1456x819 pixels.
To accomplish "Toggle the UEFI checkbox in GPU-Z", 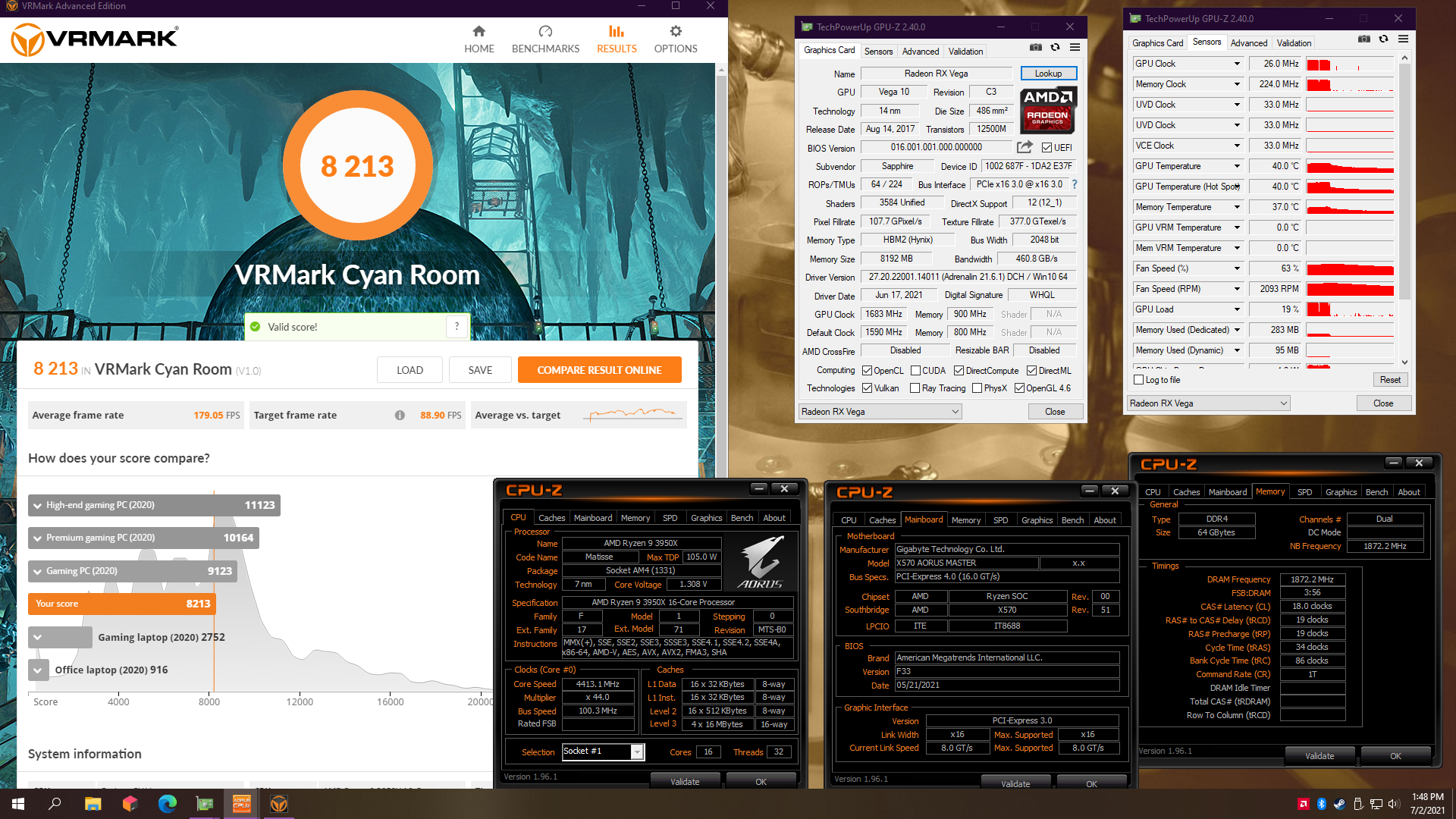I will pos(1046,148).
